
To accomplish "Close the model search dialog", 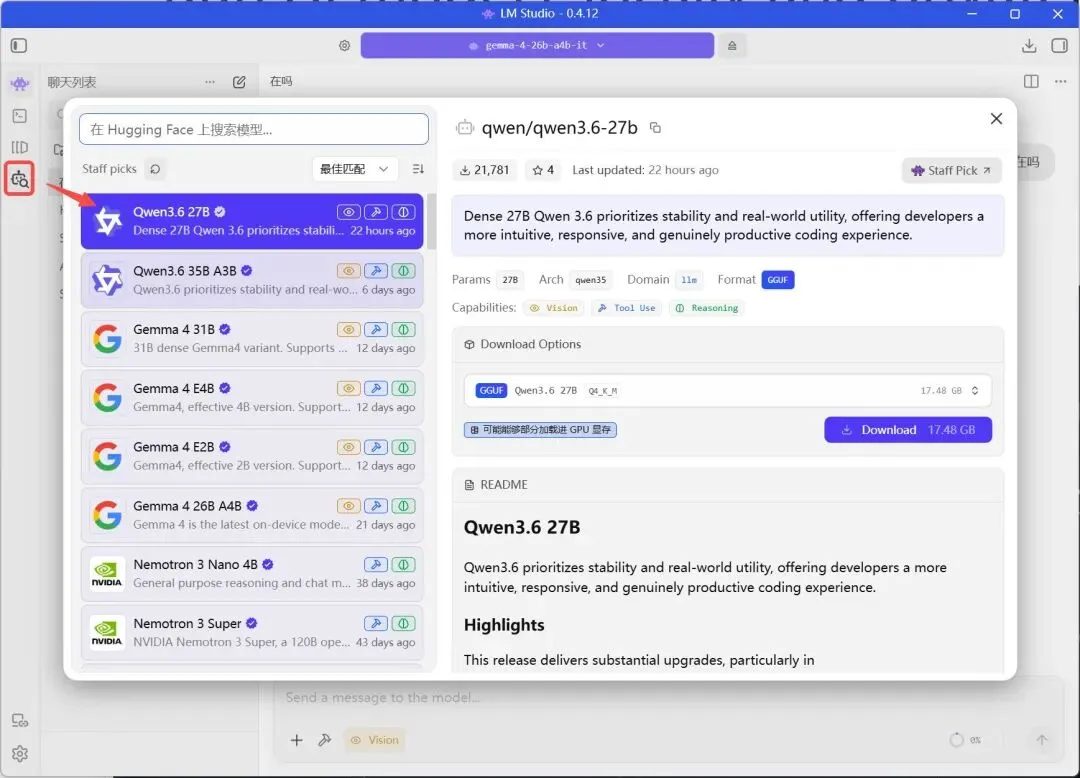I will [996, 118].
